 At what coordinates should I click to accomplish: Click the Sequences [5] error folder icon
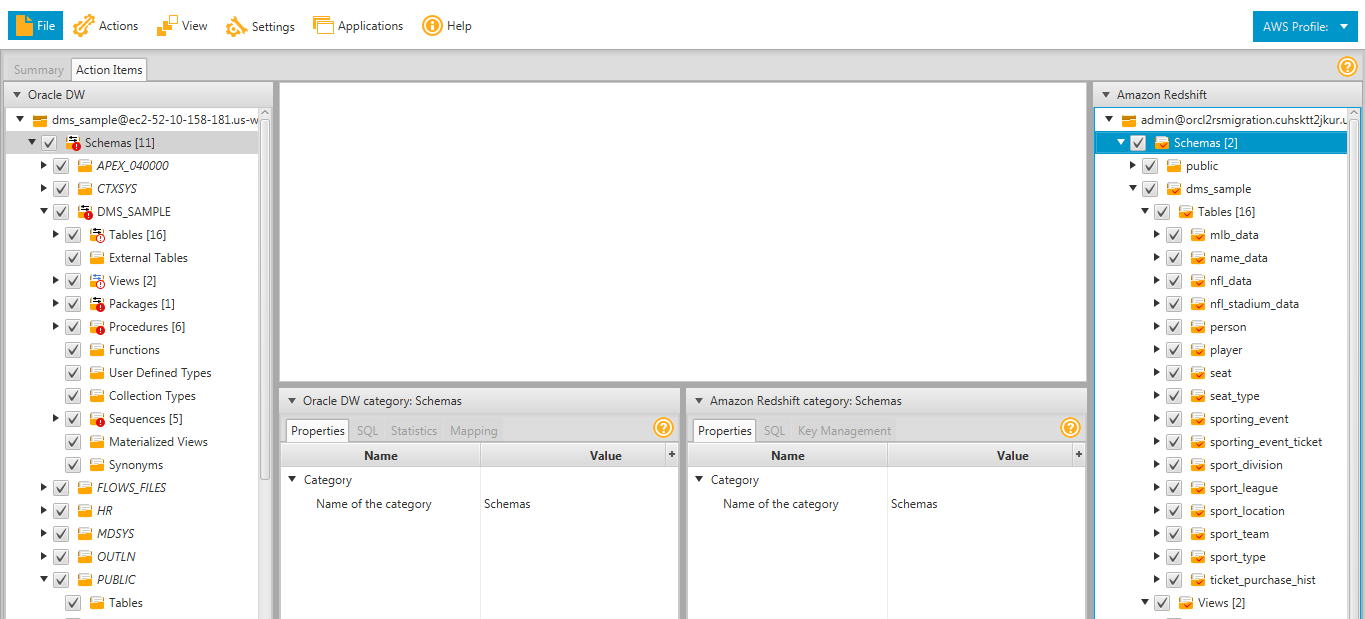pos(97,419)
